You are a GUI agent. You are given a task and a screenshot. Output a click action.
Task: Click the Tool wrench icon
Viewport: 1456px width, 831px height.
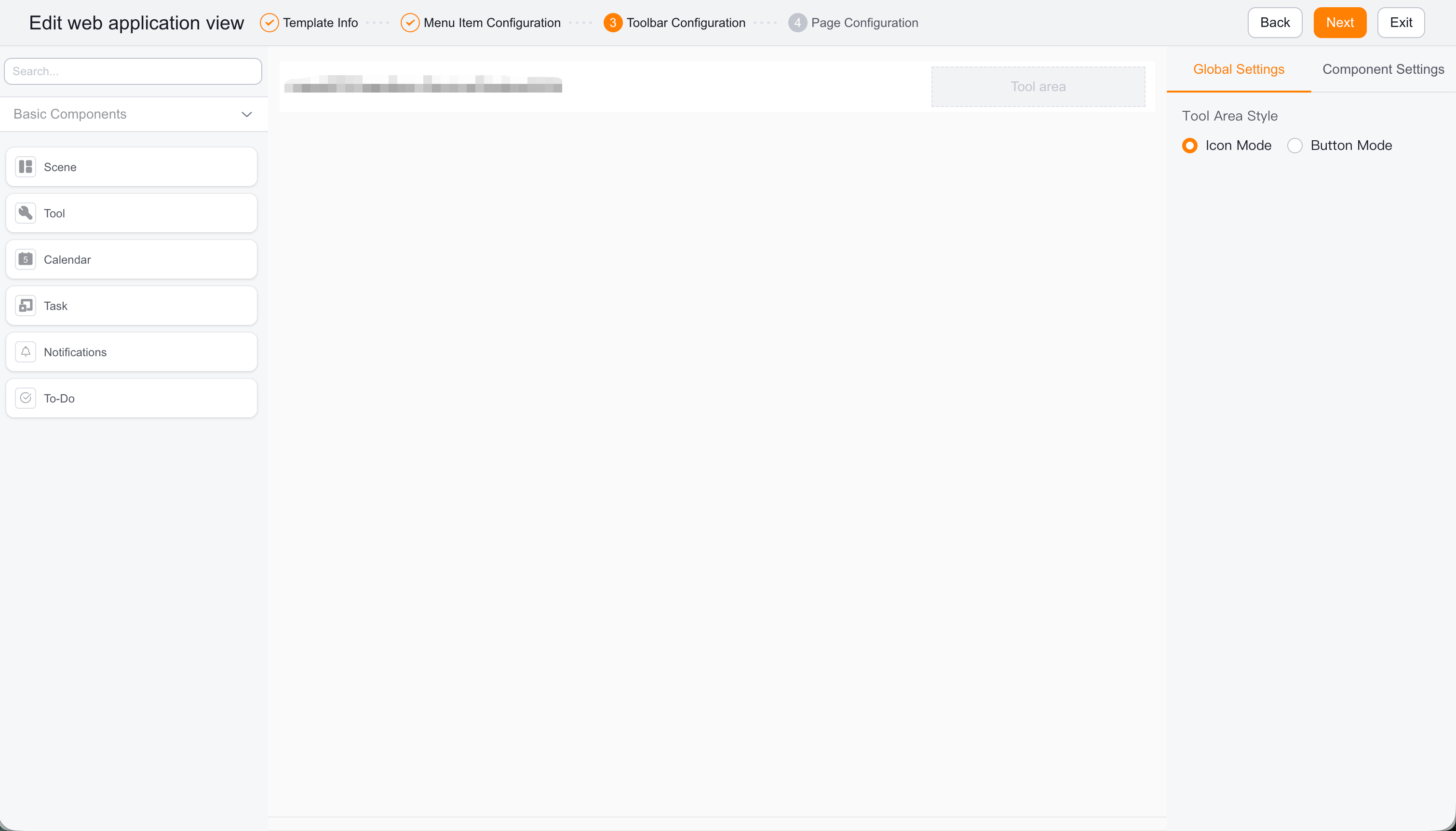(26, 213)
